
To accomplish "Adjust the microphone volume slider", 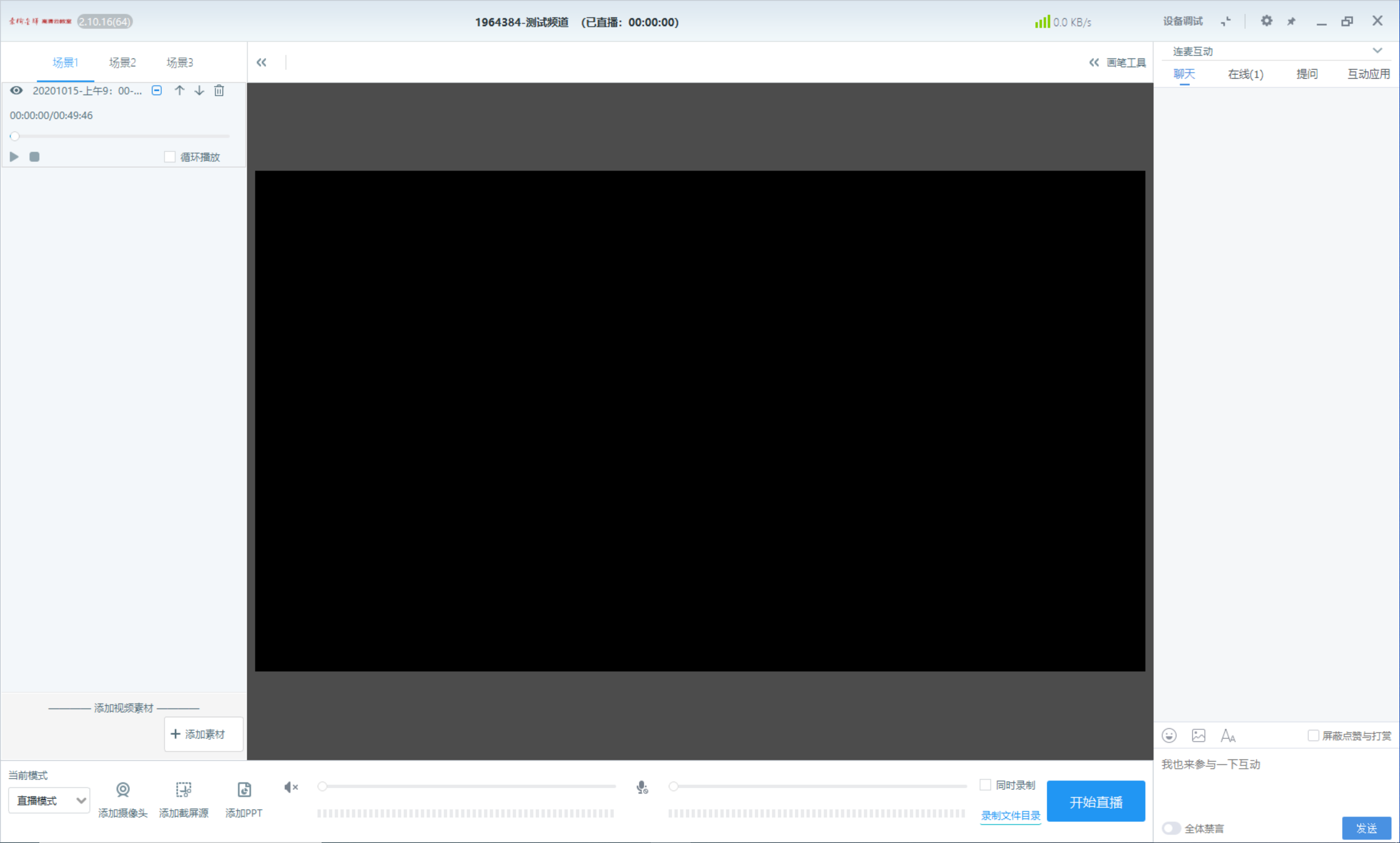I will tap(818, 787).
